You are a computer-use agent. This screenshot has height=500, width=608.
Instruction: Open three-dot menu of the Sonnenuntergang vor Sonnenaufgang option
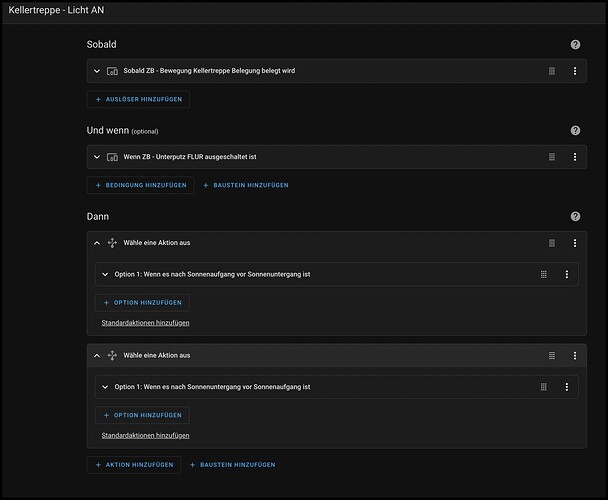tap(567, 387)
